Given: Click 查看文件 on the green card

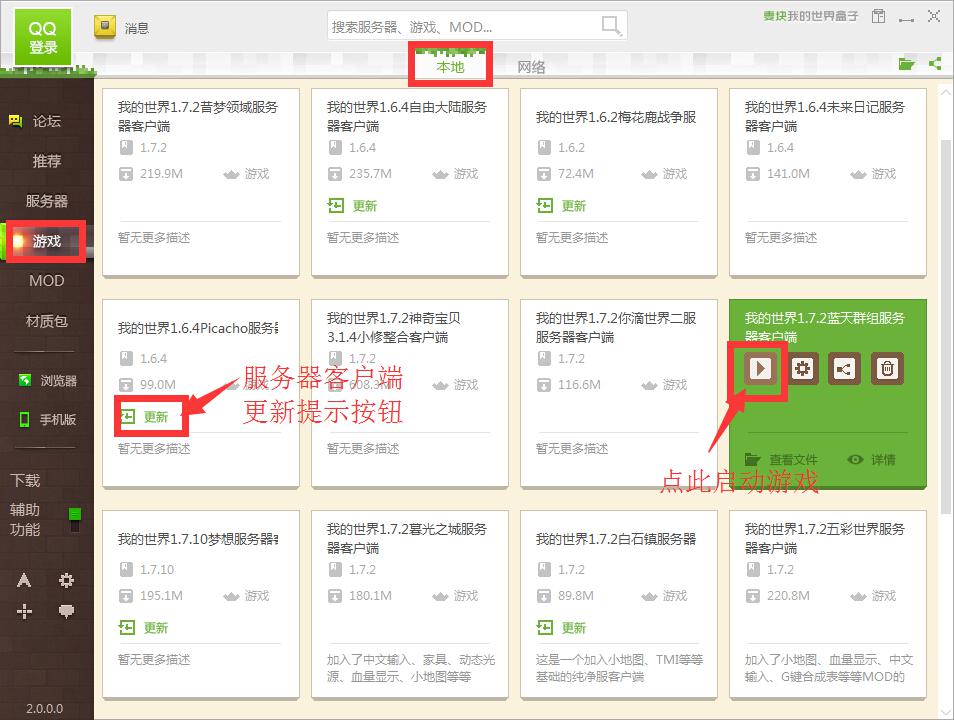Looking at the screenshot, I should [x=781, y=460].
